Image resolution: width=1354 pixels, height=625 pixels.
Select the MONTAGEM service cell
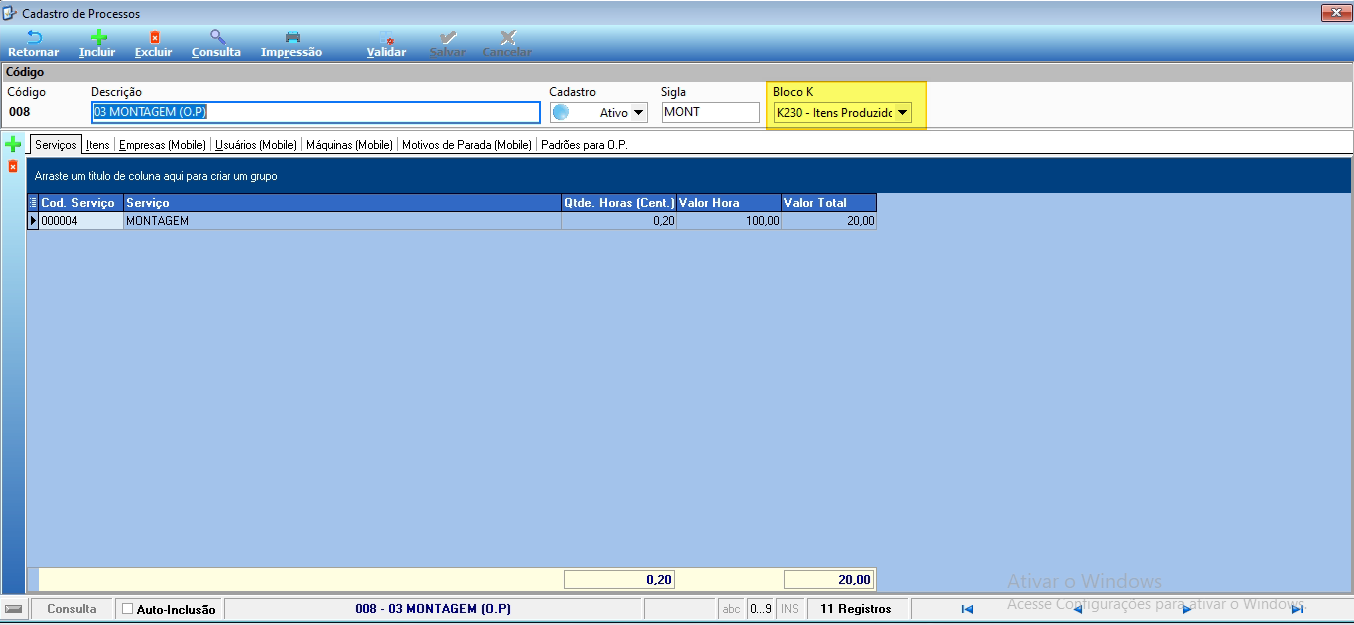pyautogui.click(x=342, y=221)
